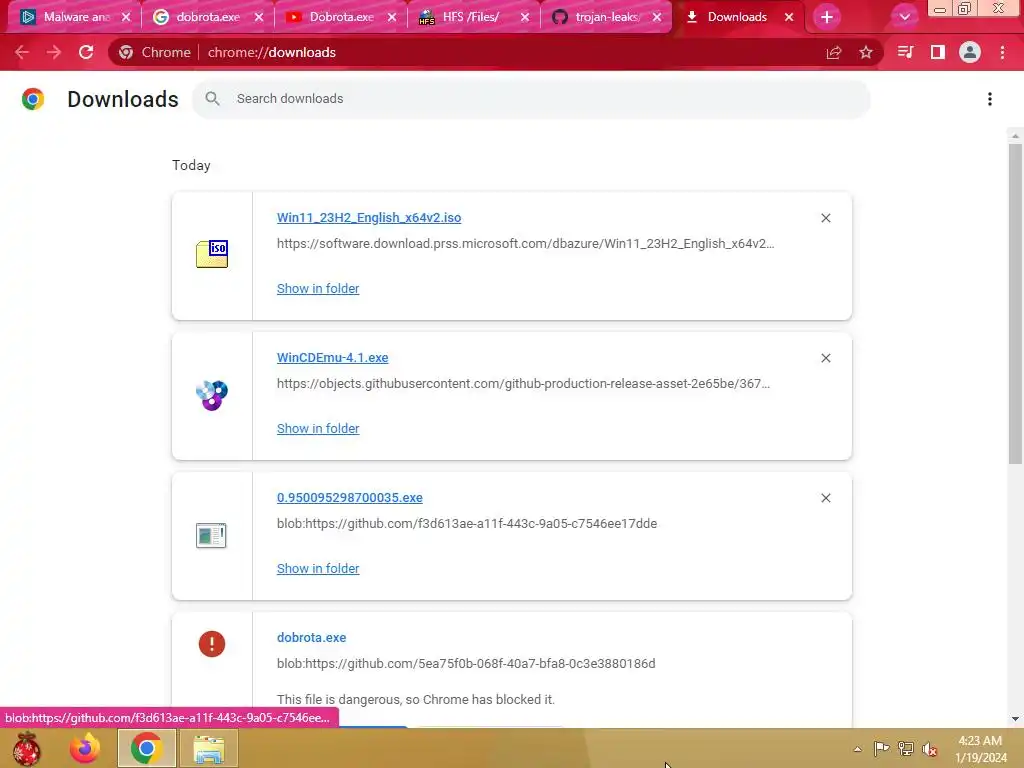Switch to the trojan-leaks GitHub tab
1024x768 pixels.
pyautogui.click(x=597, y=17)
